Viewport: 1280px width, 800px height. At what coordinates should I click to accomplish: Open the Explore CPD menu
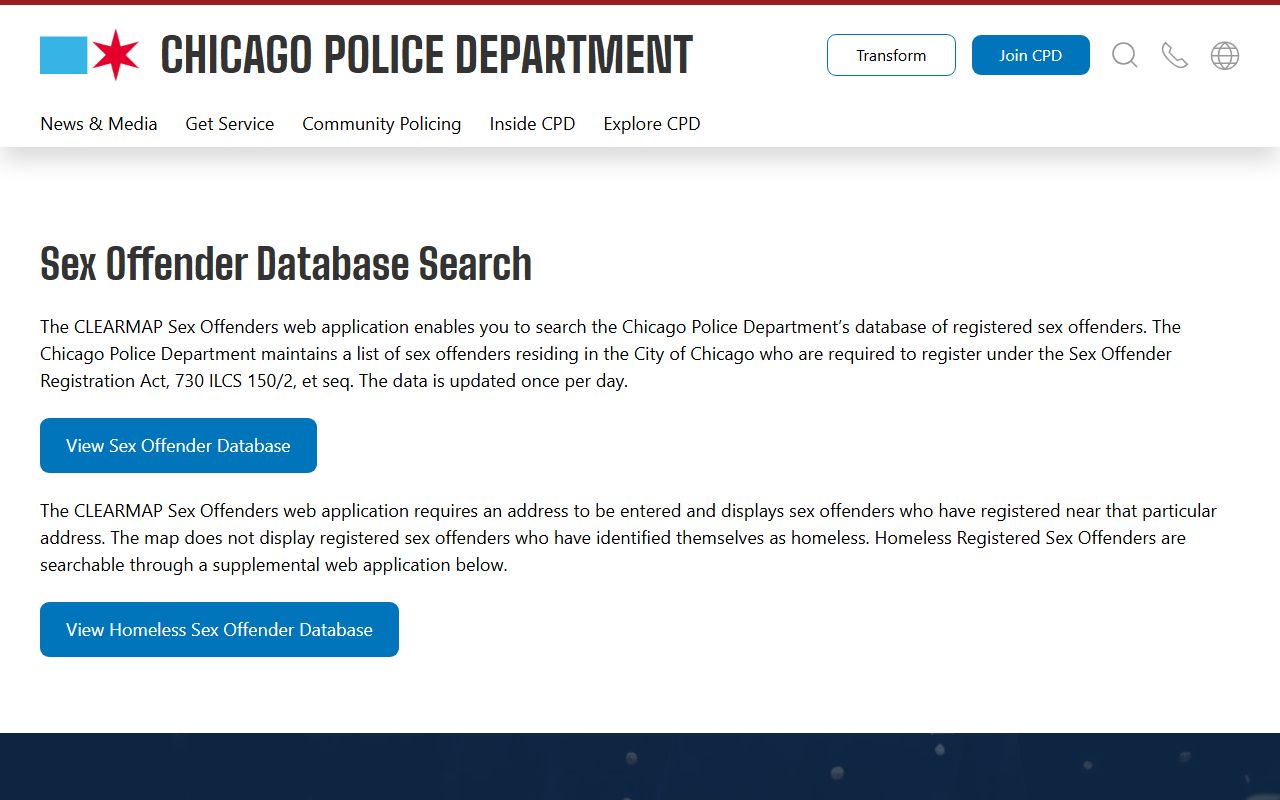tap(652, 124)
